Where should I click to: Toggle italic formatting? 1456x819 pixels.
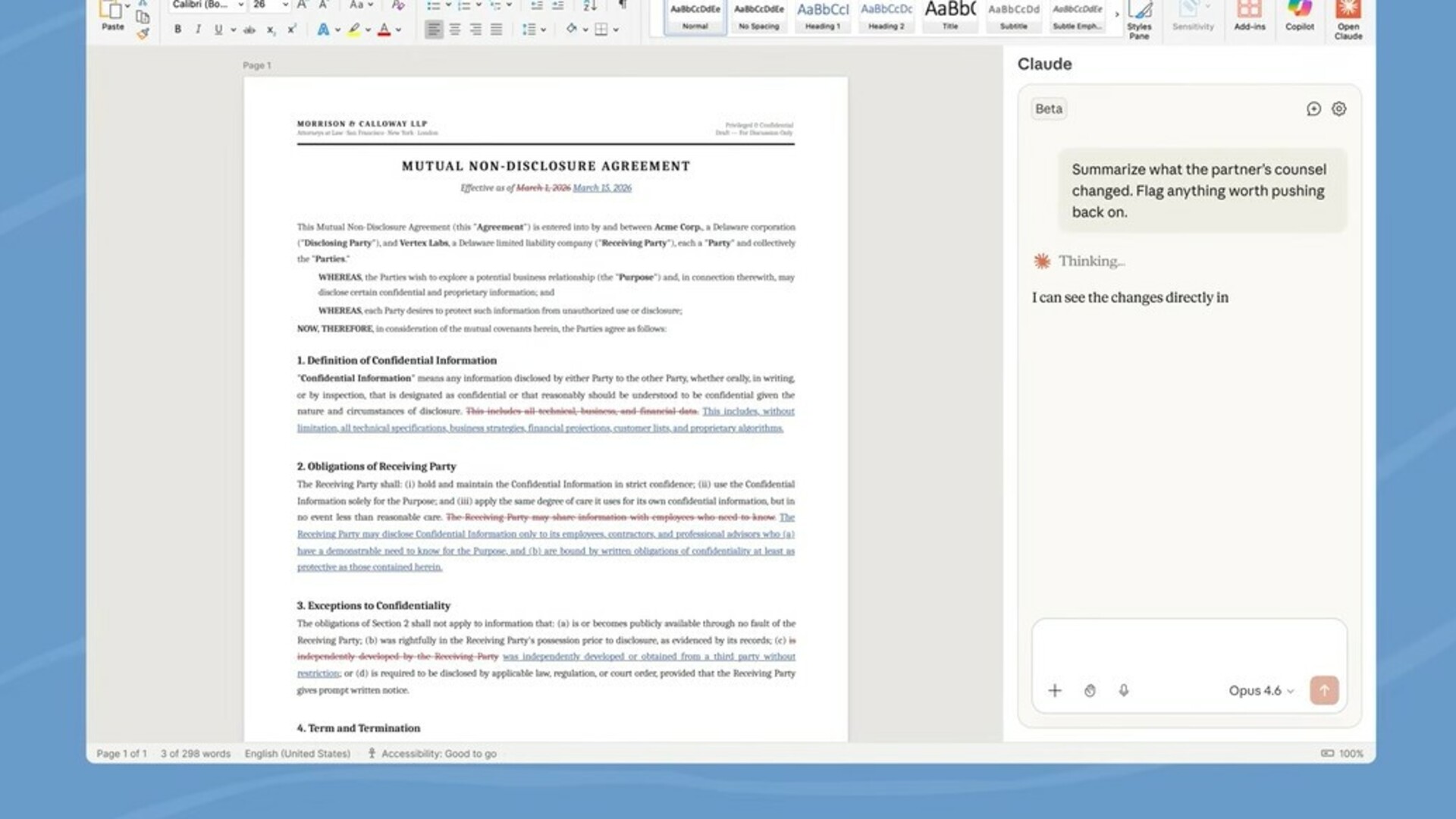198,30
